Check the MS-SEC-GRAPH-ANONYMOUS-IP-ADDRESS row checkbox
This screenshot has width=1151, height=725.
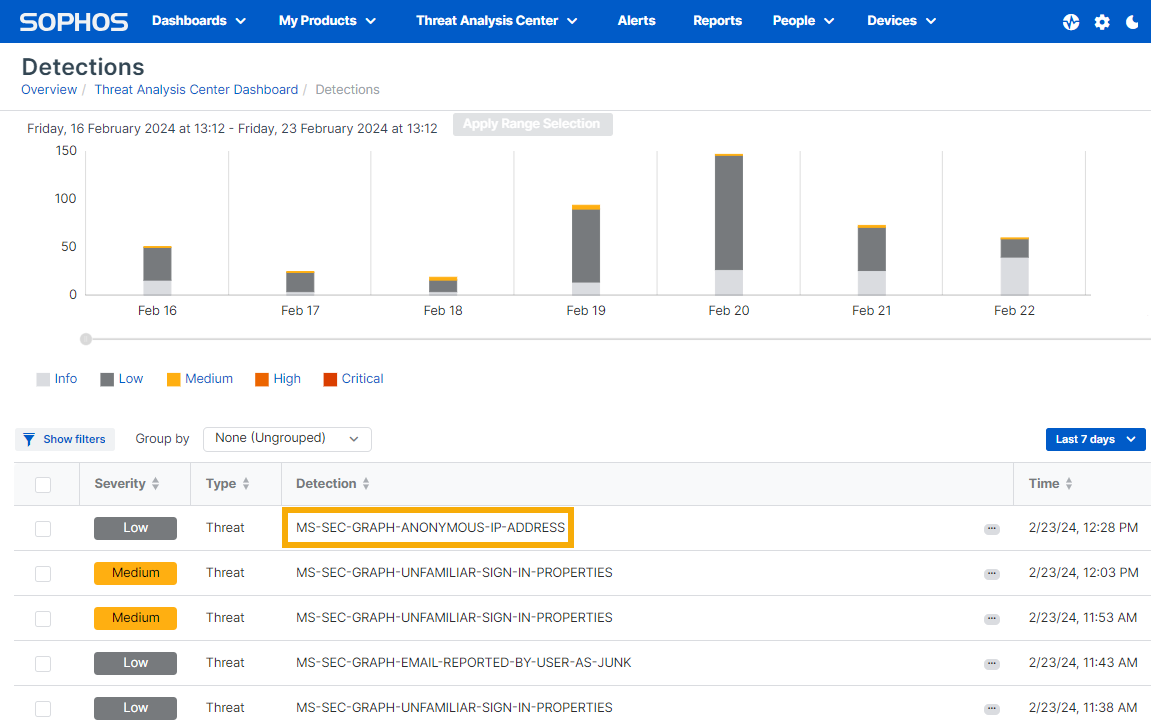pos(43,529)
